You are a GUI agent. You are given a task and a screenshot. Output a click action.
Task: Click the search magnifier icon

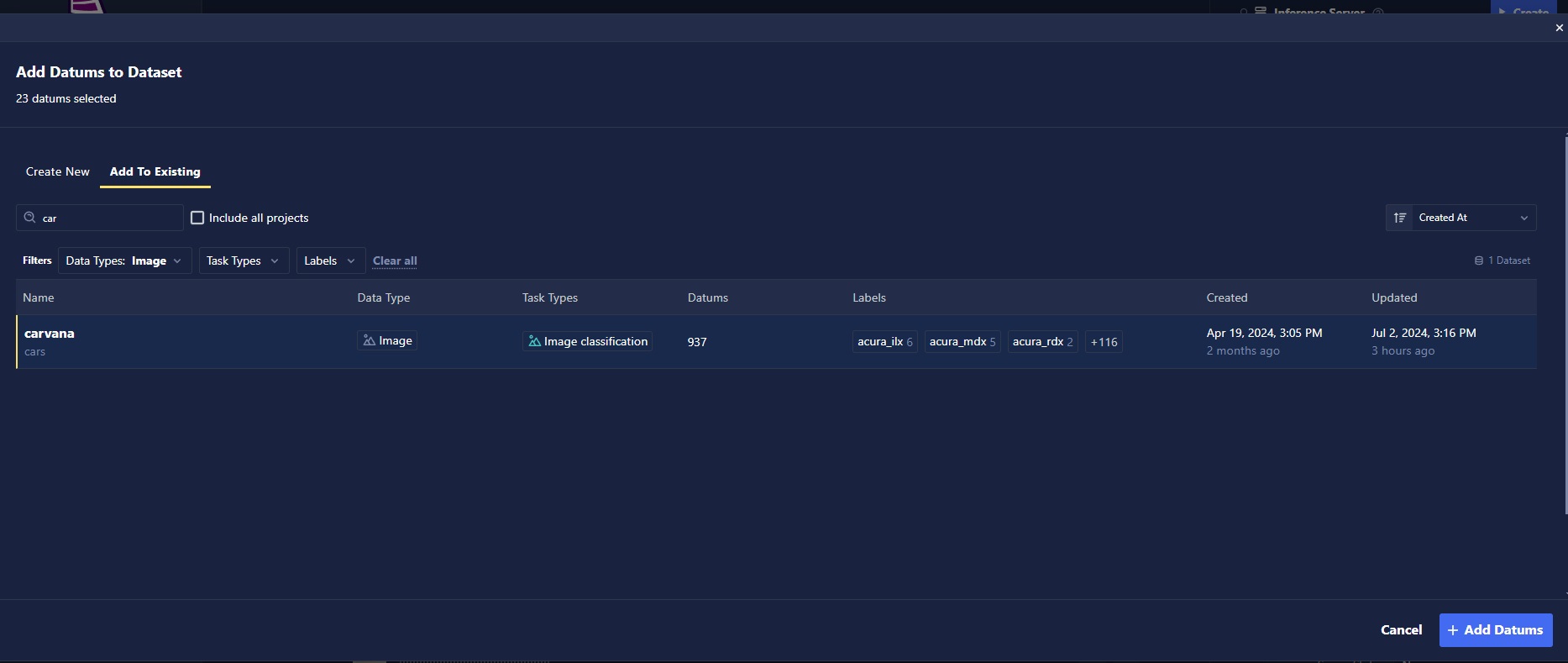tap(30, 218)
